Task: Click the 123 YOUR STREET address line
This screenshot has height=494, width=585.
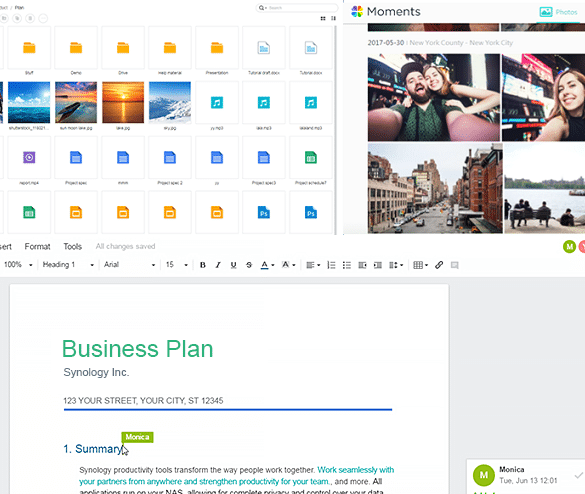Action: point(143,401)
